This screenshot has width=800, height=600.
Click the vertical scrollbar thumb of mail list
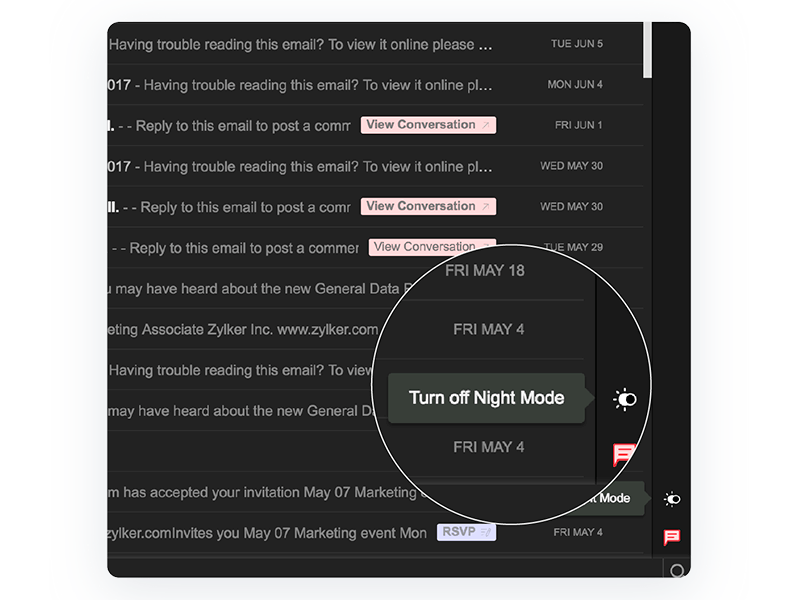[x=648, y=50]
